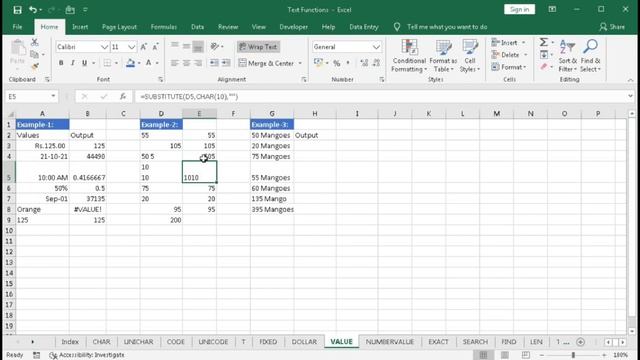Screen dimensions: 640x360
Task: Center the text horizontally
Action: point(186,63)
